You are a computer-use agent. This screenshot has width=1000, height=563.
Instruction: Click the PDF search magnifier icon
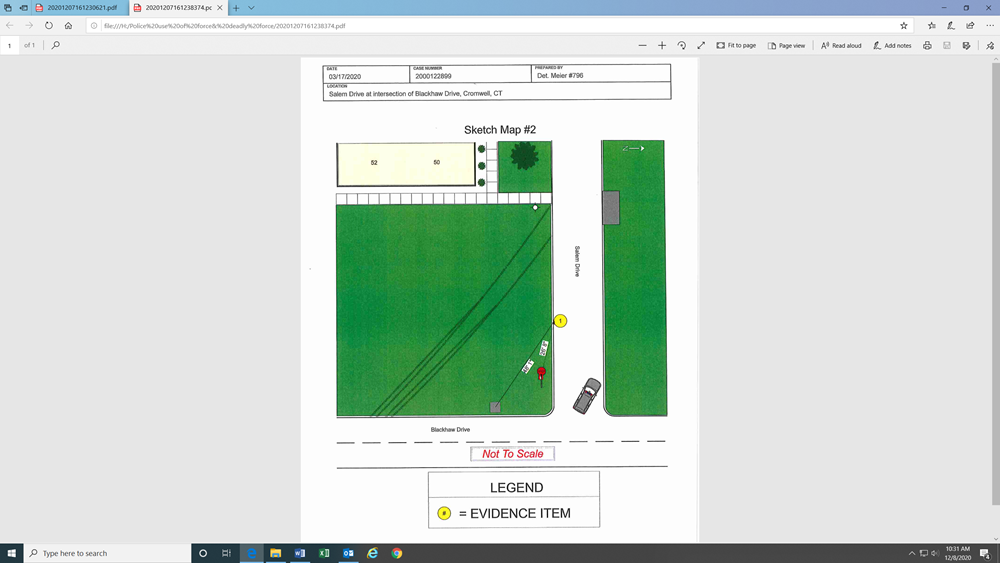[x=56, y=45]
